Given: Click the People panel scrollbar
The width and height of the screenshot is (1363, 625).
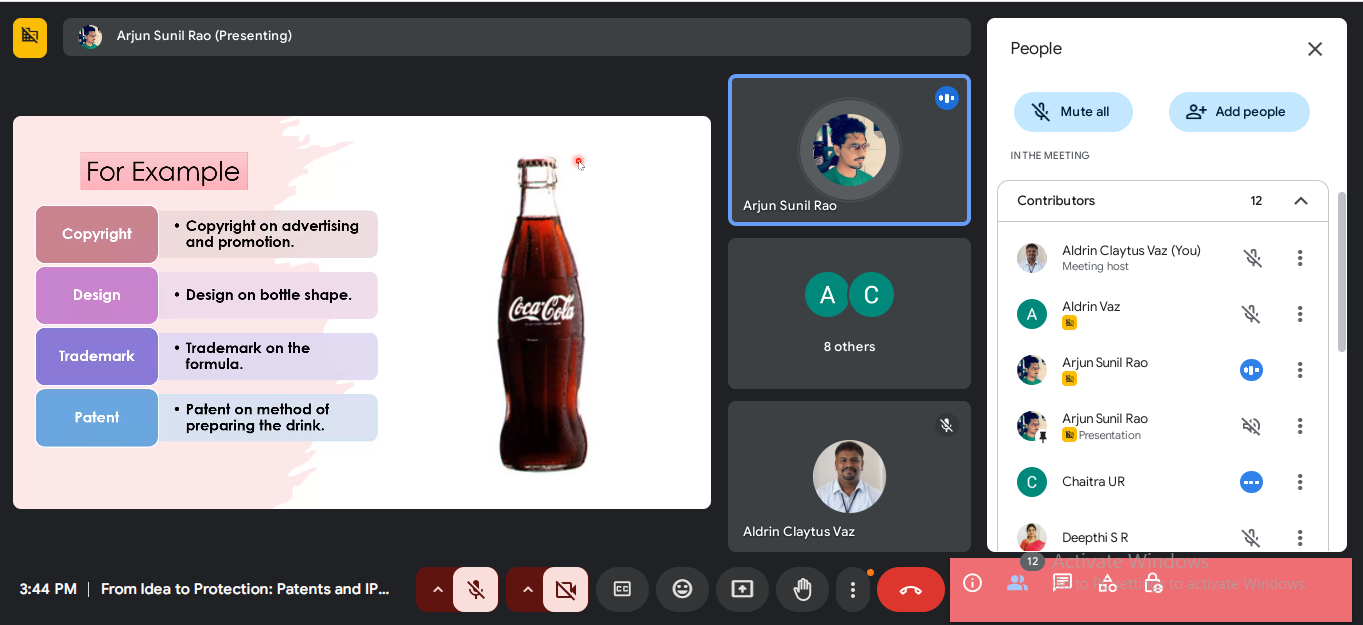Looking at the screenshot, I should click(x=1342, y=271).
